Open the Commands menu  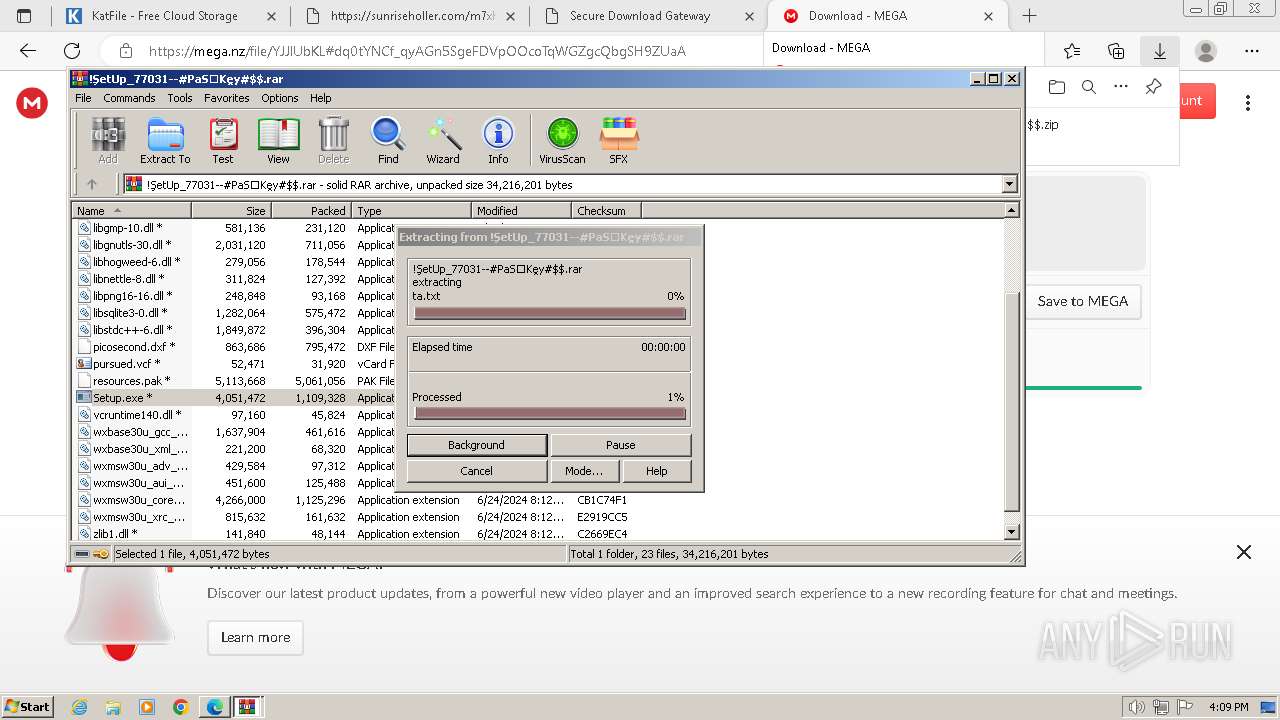[129, 98]
